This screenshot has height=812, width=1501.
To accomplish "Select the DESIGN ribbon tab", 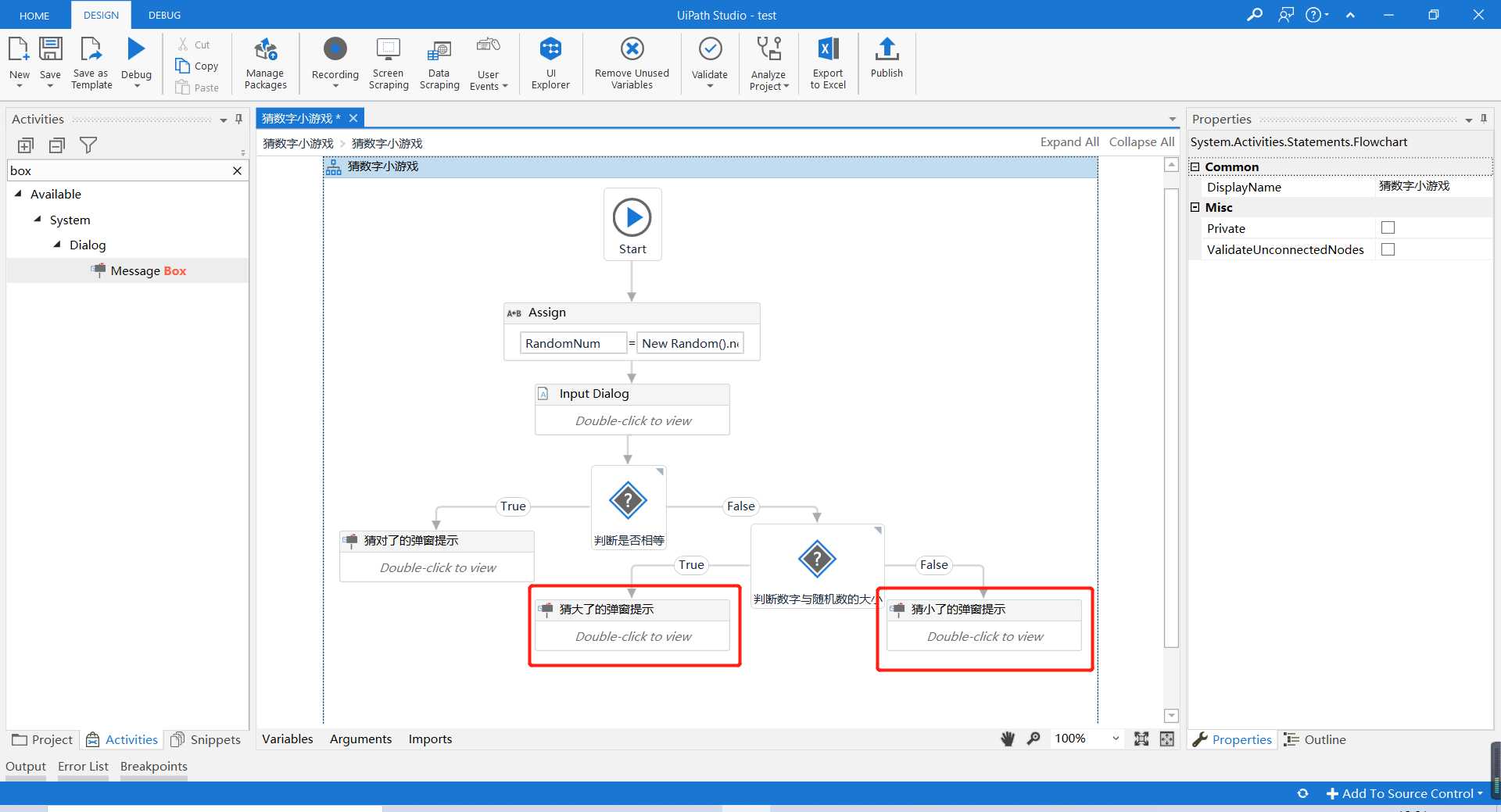I will point(101,16).
